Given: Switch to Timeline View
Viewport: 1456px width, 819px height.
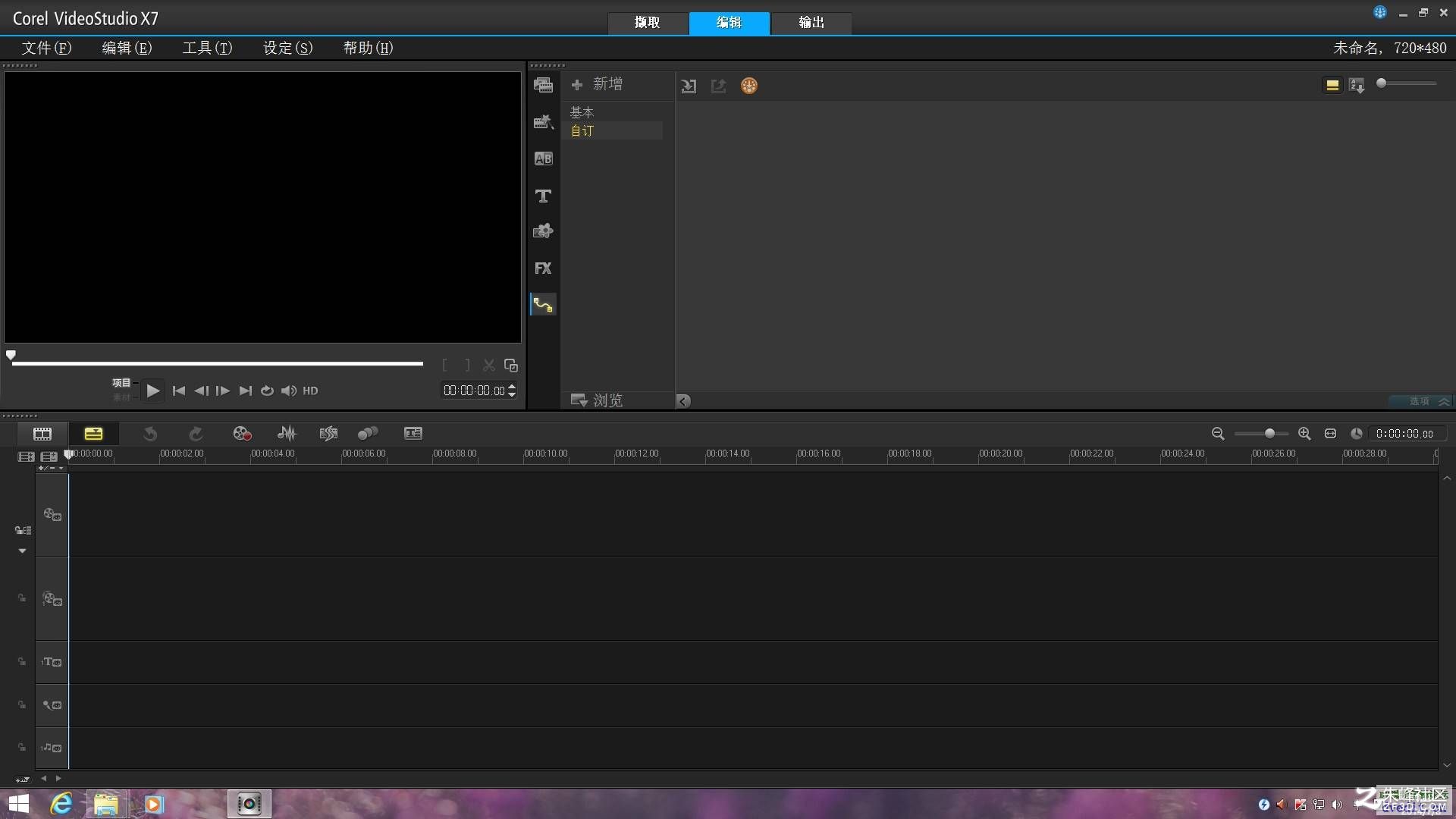Looking at the screenshot, I should tap(93, 433).
